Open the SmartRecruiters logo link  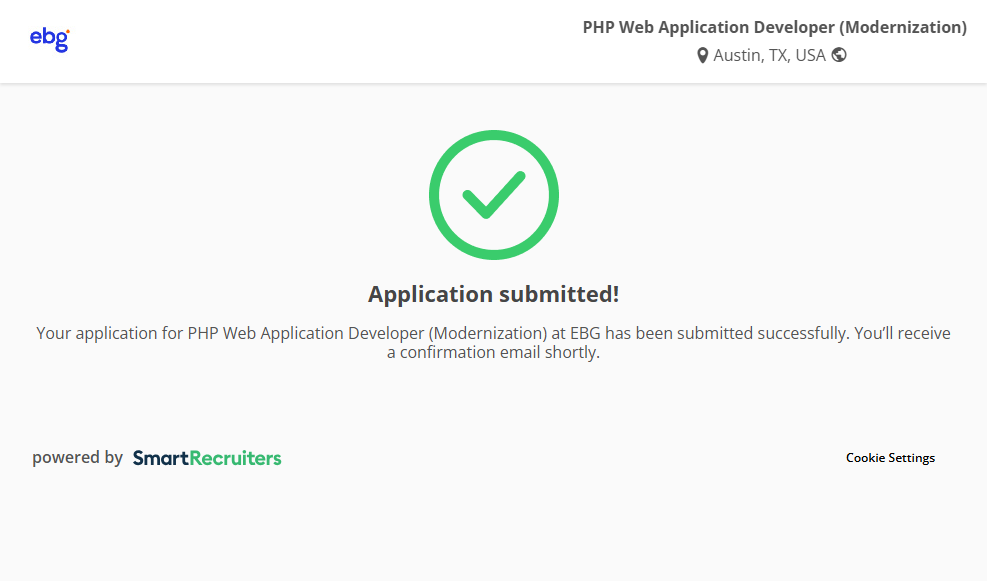coord(207,458)
